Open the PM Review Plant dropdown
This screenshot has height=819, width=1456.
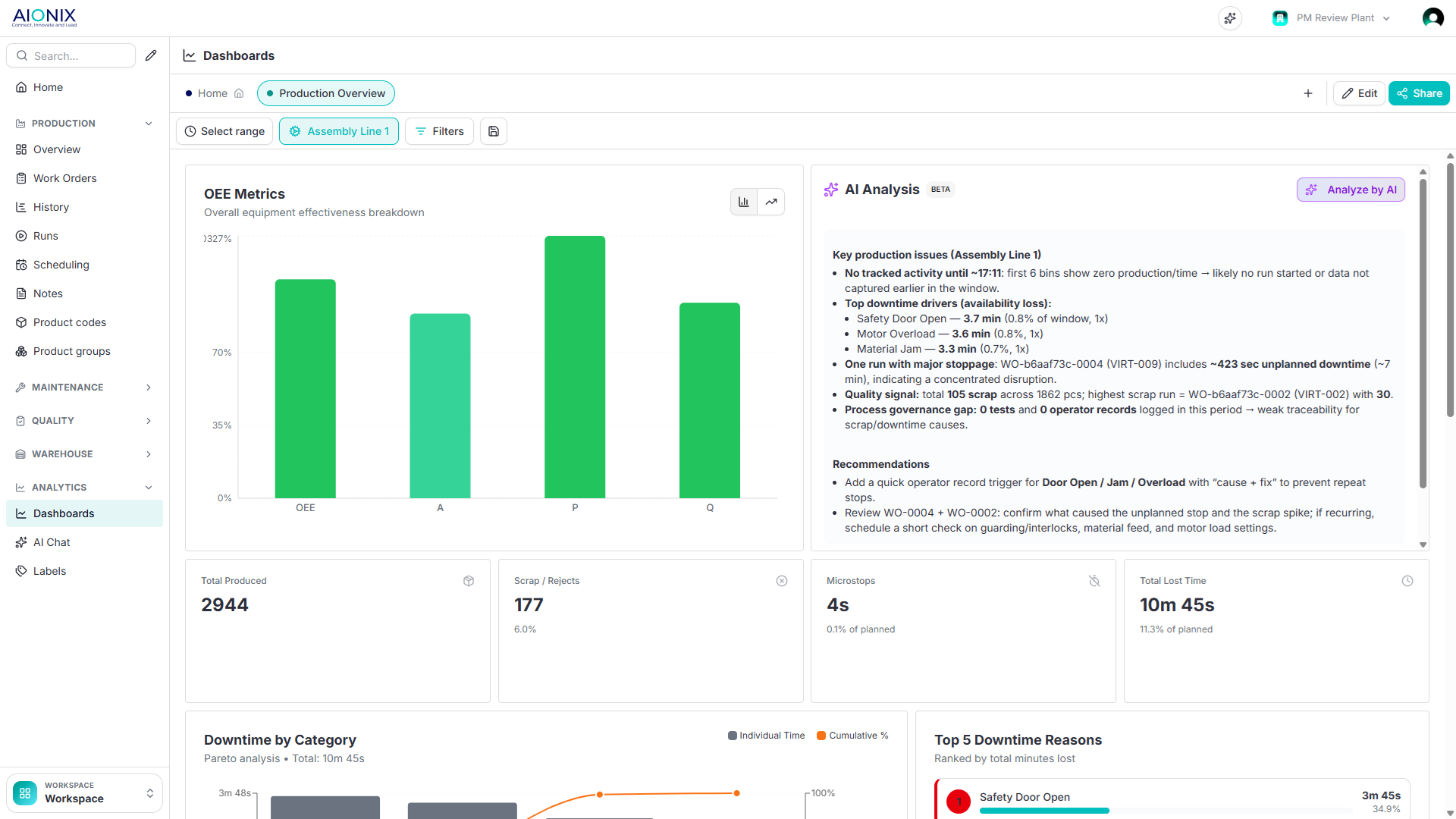[1332, 18]
